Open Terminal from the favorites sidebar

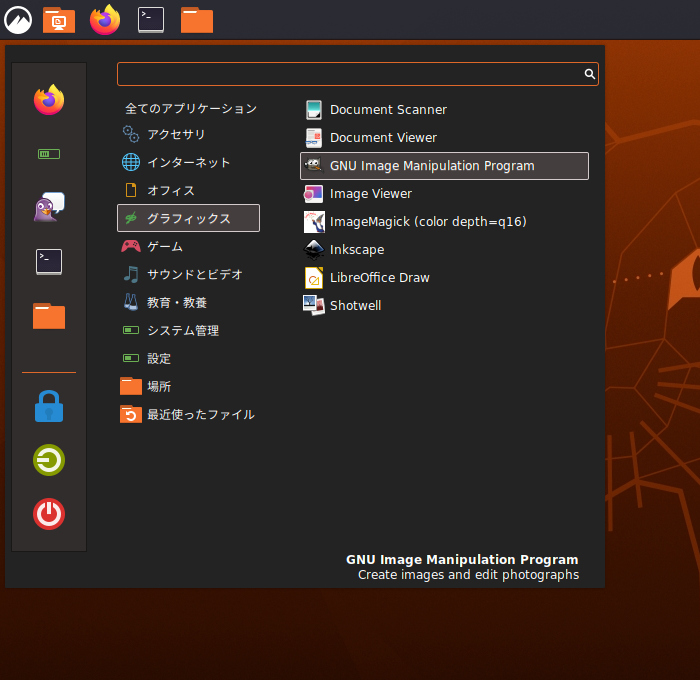pos(49,262)
